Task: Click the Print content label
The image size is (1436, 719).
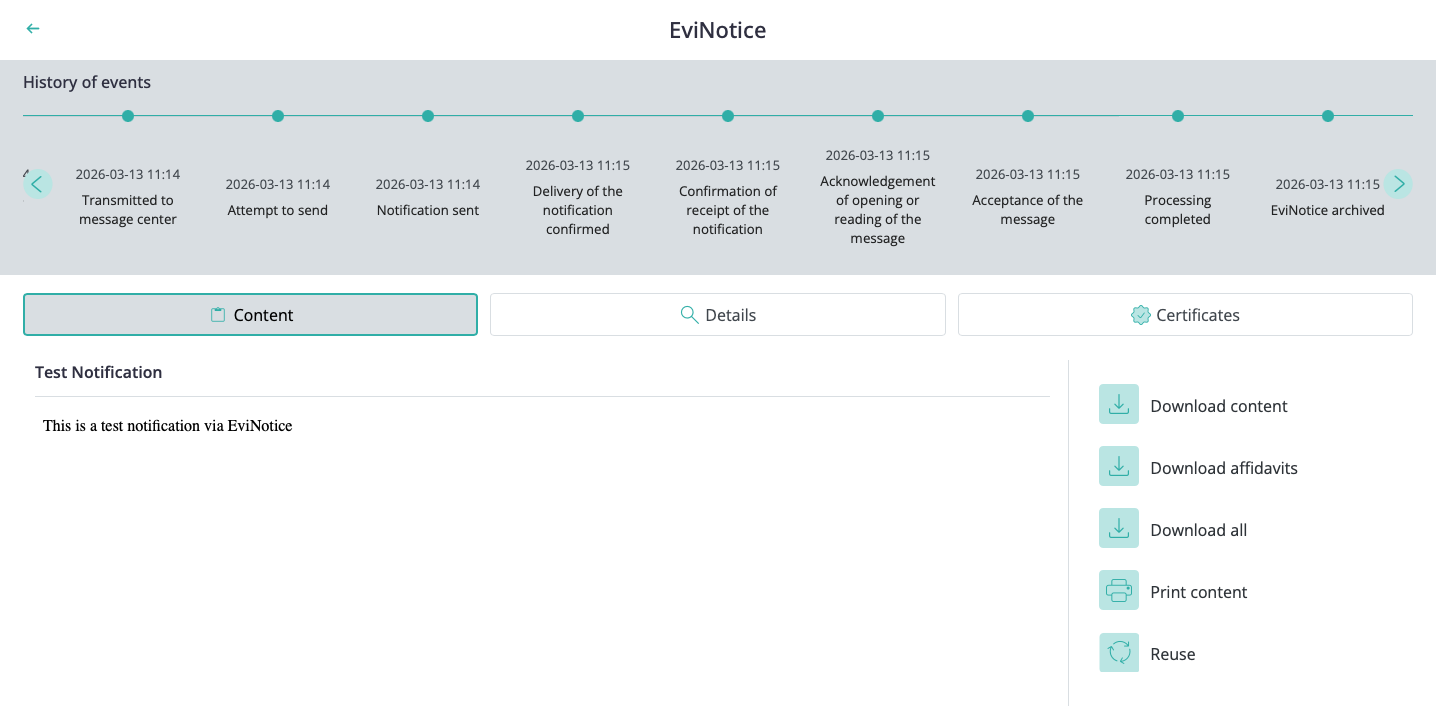Action: tap(1198, 592)
